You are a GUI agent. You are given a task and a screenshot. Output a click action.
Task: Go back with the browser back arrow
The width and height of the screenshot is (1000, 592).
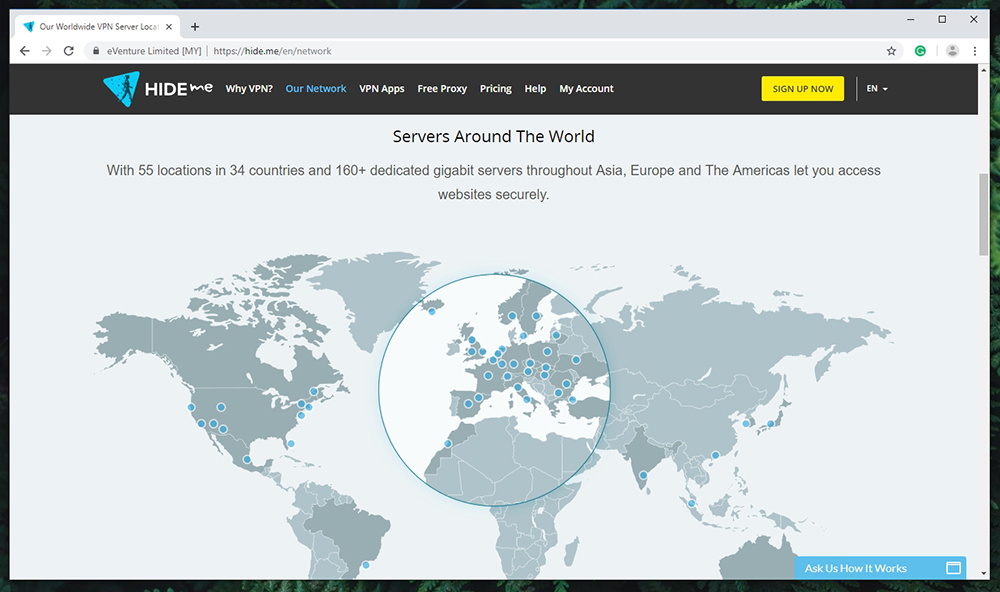coord(24,51)
